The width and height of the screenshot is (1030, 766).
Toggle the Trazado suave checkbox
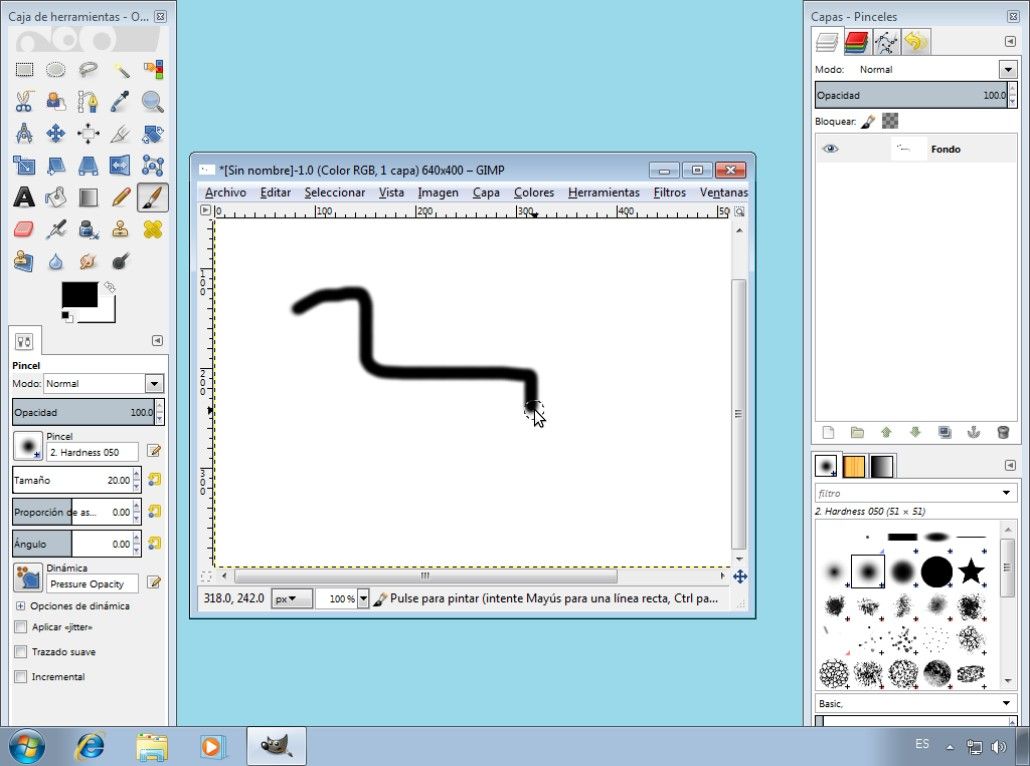(x=21, y=652)
